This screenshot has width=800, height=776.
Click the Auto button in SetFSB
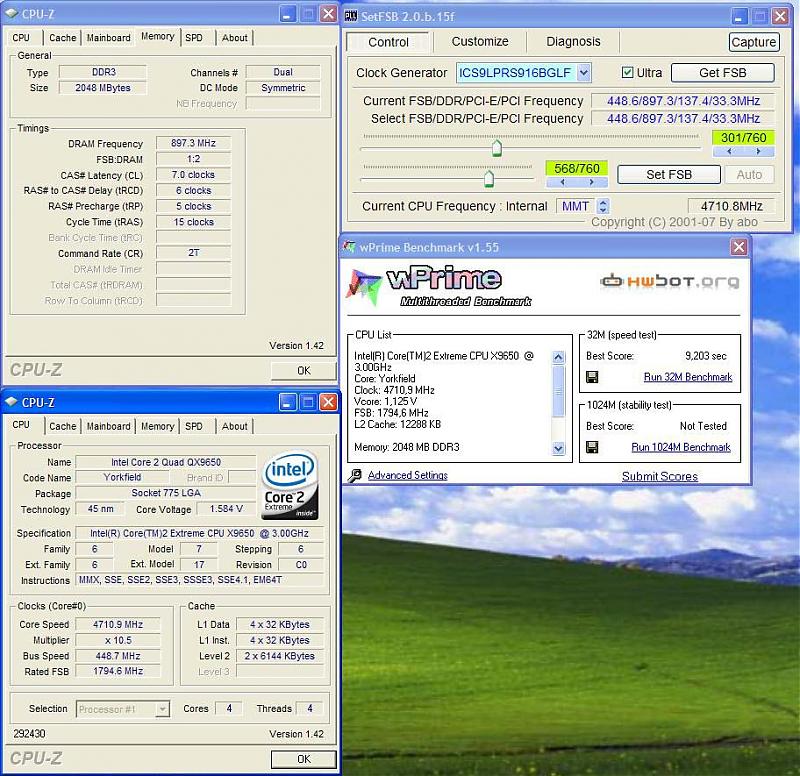pyautogui.click(x=748, y=174)
